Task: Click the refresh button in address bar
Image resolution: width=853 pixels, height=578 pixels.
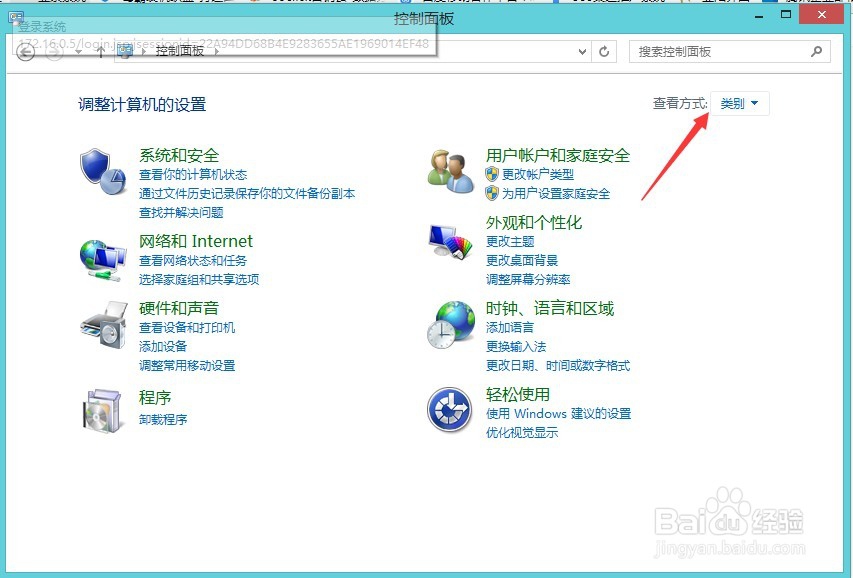Action: 604,52
